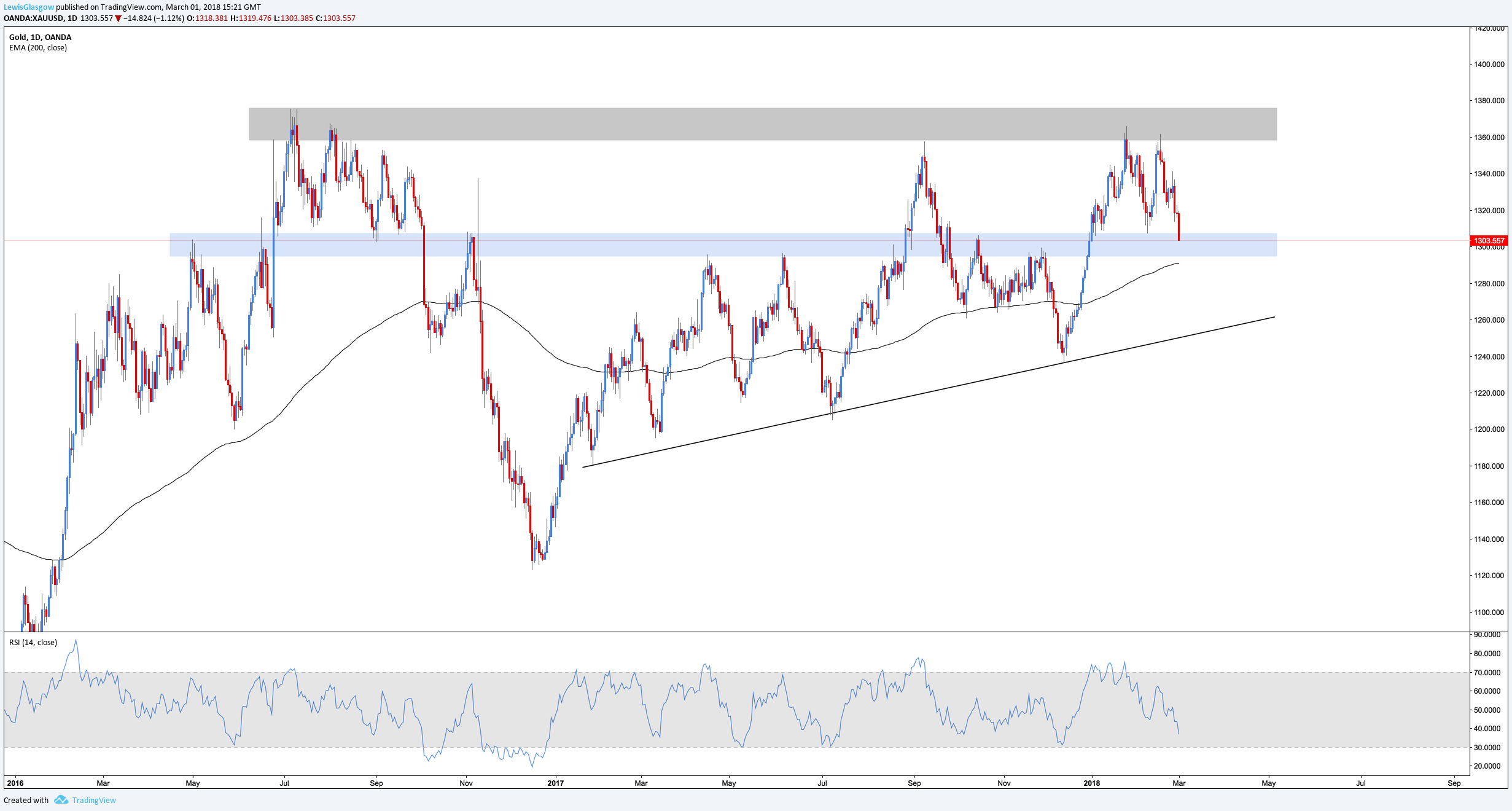
Task: Click the 70.0000 RSI axis label
Action: pyautogui.click(x=1487, y=673)
